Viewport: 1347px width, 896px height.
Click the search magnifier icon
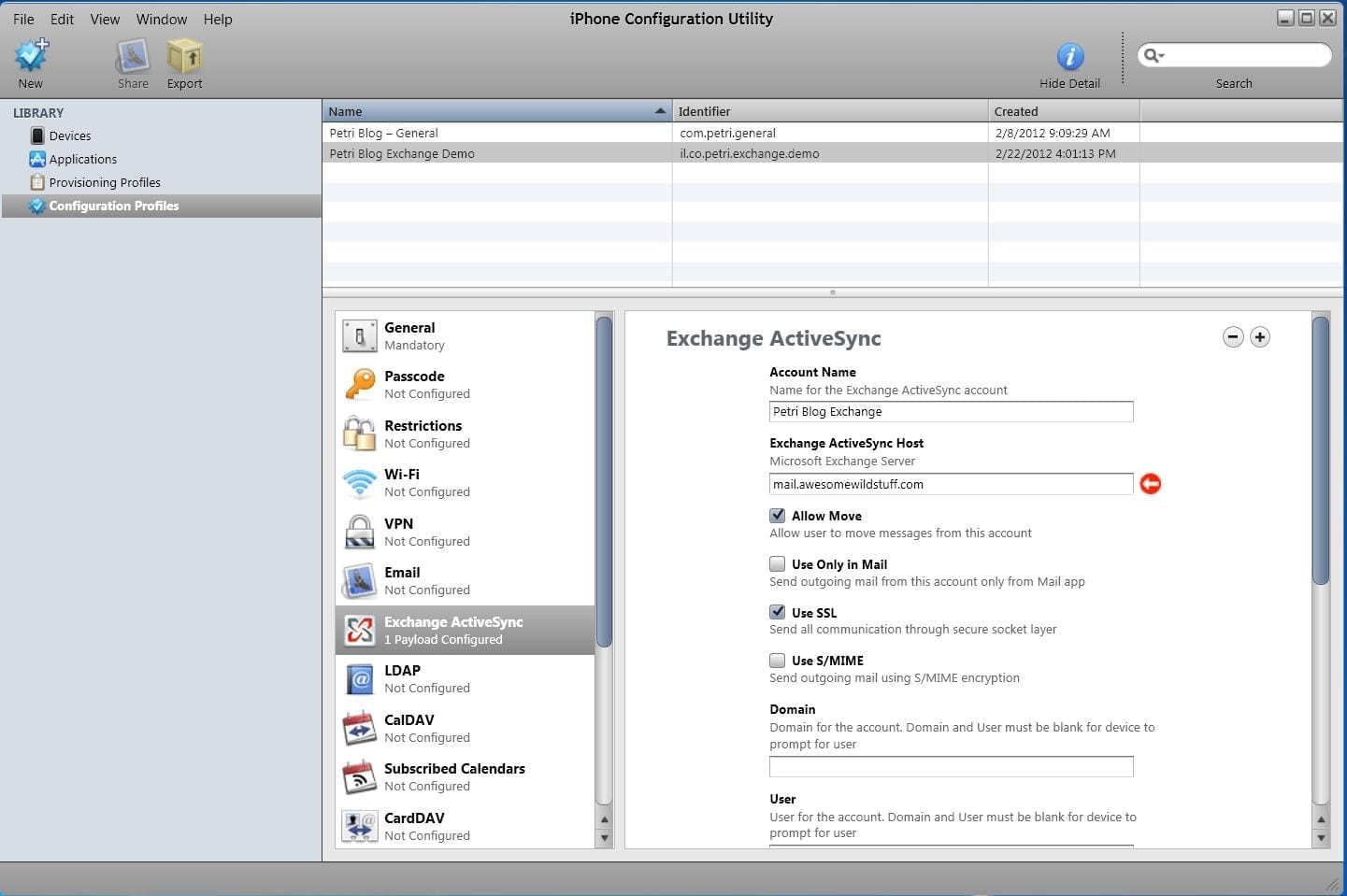coord(1154,55)
